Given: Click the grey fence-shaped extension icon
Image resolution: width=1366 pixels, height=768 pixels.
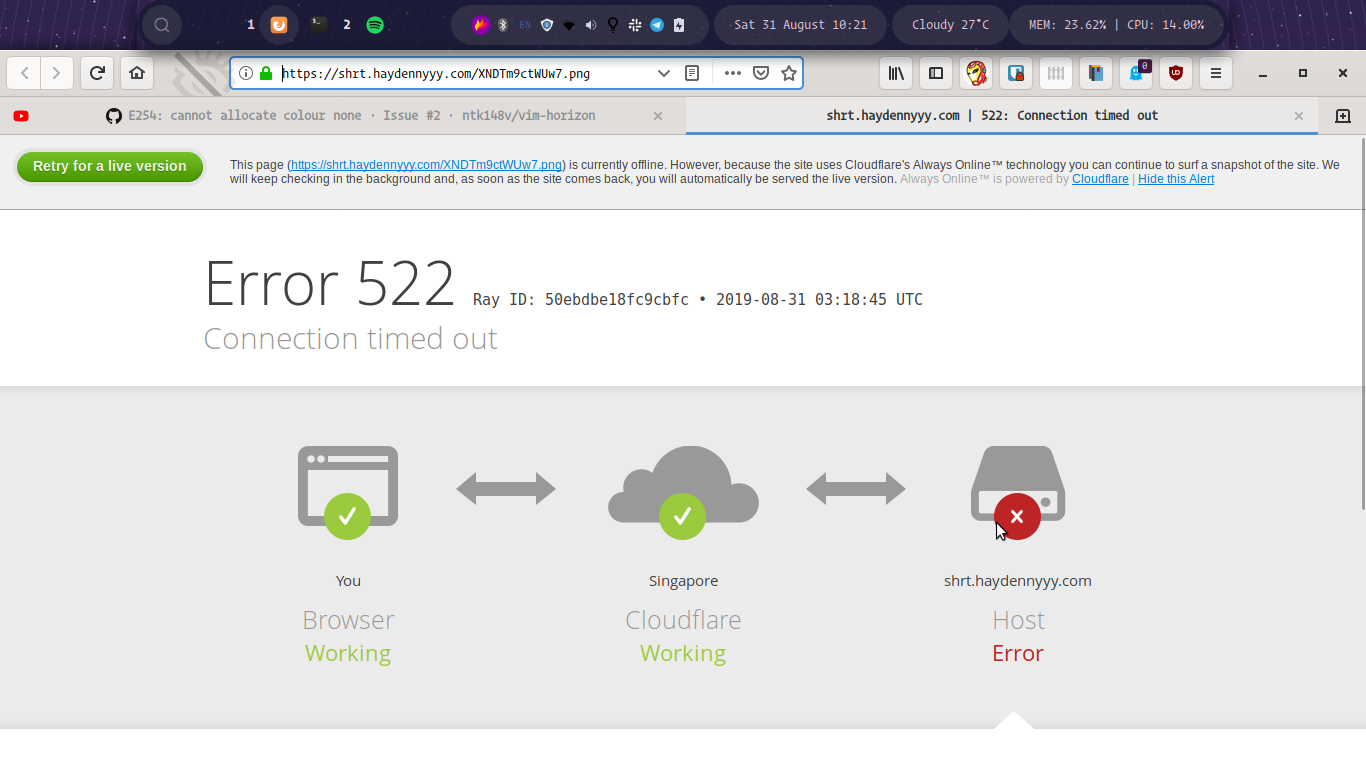Looking at the screenshot, I should click(1056, 73).
